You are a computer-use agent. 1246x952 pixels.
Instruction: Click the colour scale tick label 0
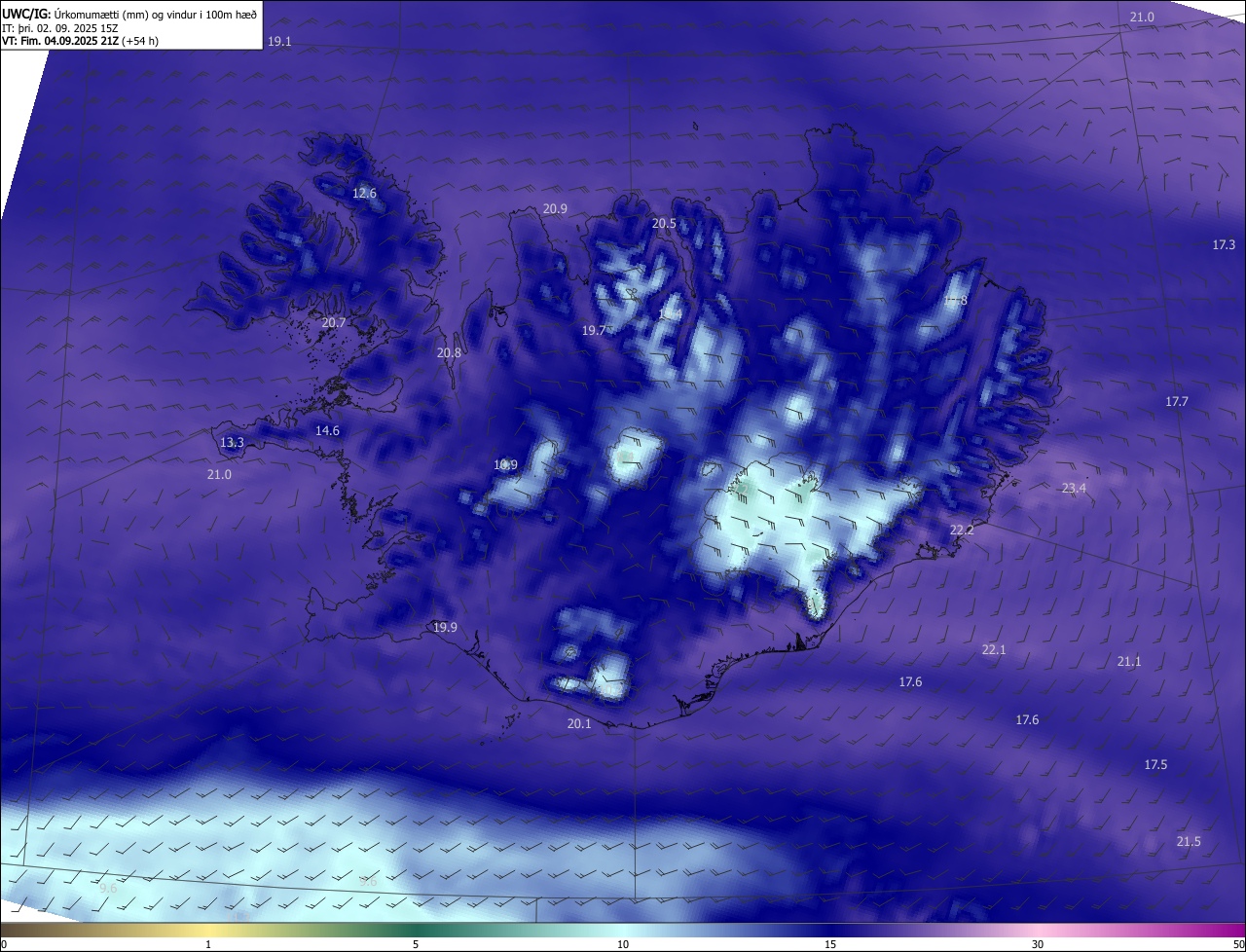click(4, 945)
